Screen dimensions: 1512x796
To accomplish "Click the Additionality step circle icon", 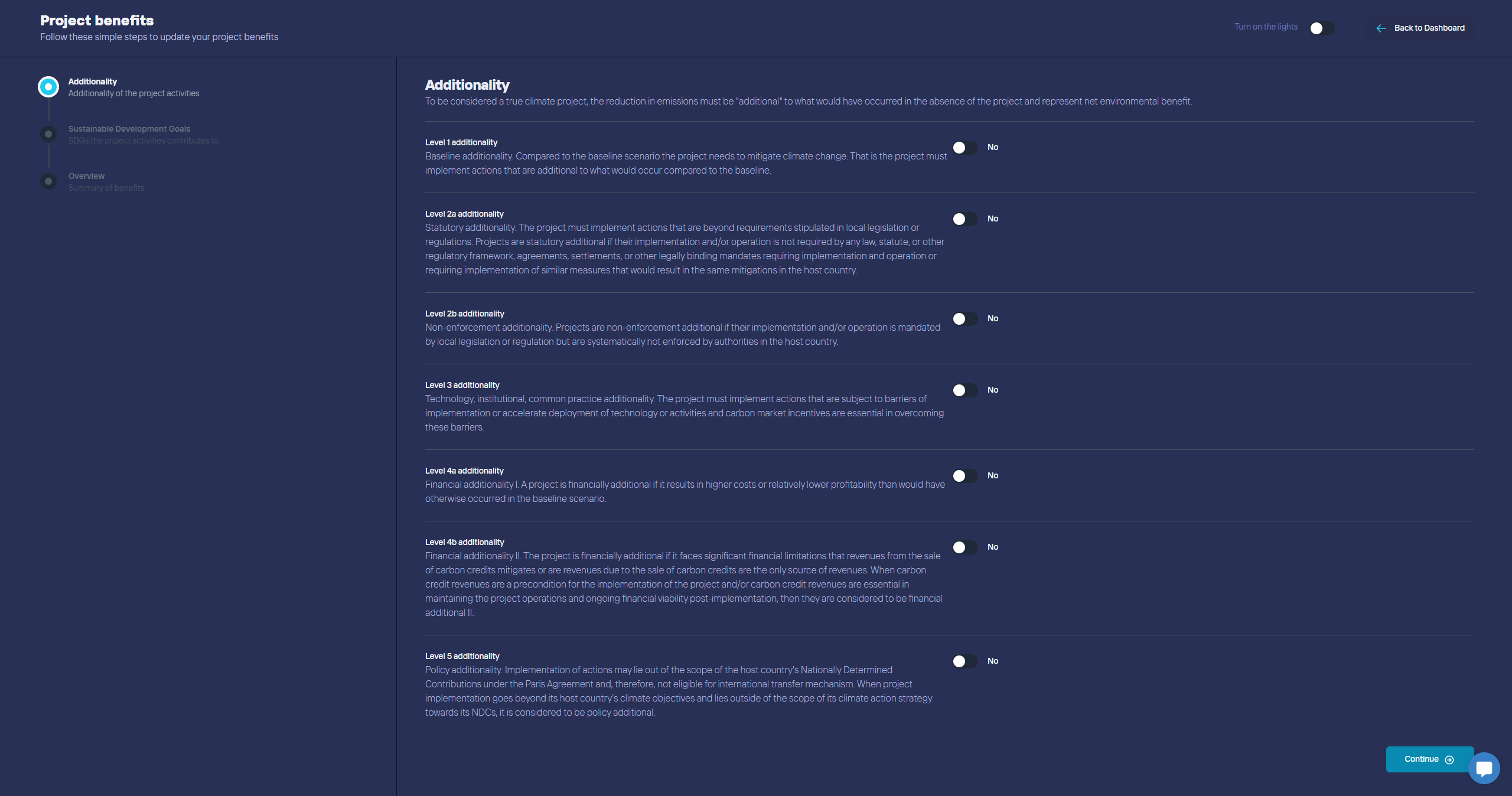I will [48, 87].
